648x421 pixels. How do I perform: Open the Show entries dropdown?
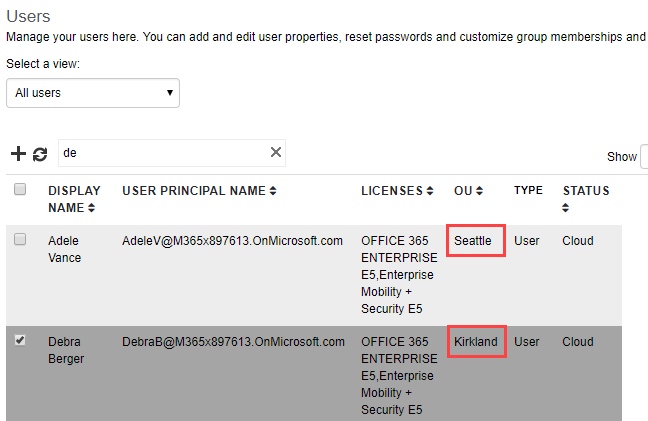click(x=644, y=156)
